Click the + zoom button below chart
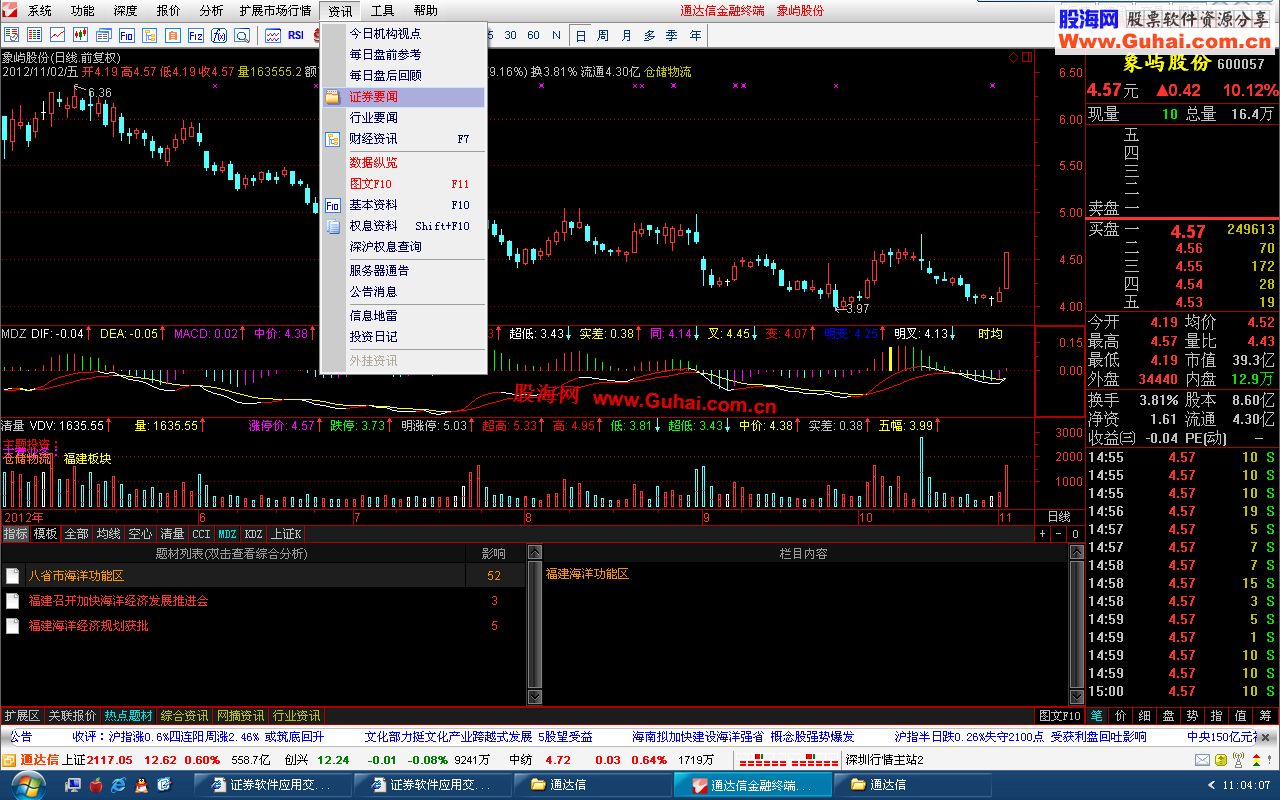 pyautogui.click(x=1042, y=534)
